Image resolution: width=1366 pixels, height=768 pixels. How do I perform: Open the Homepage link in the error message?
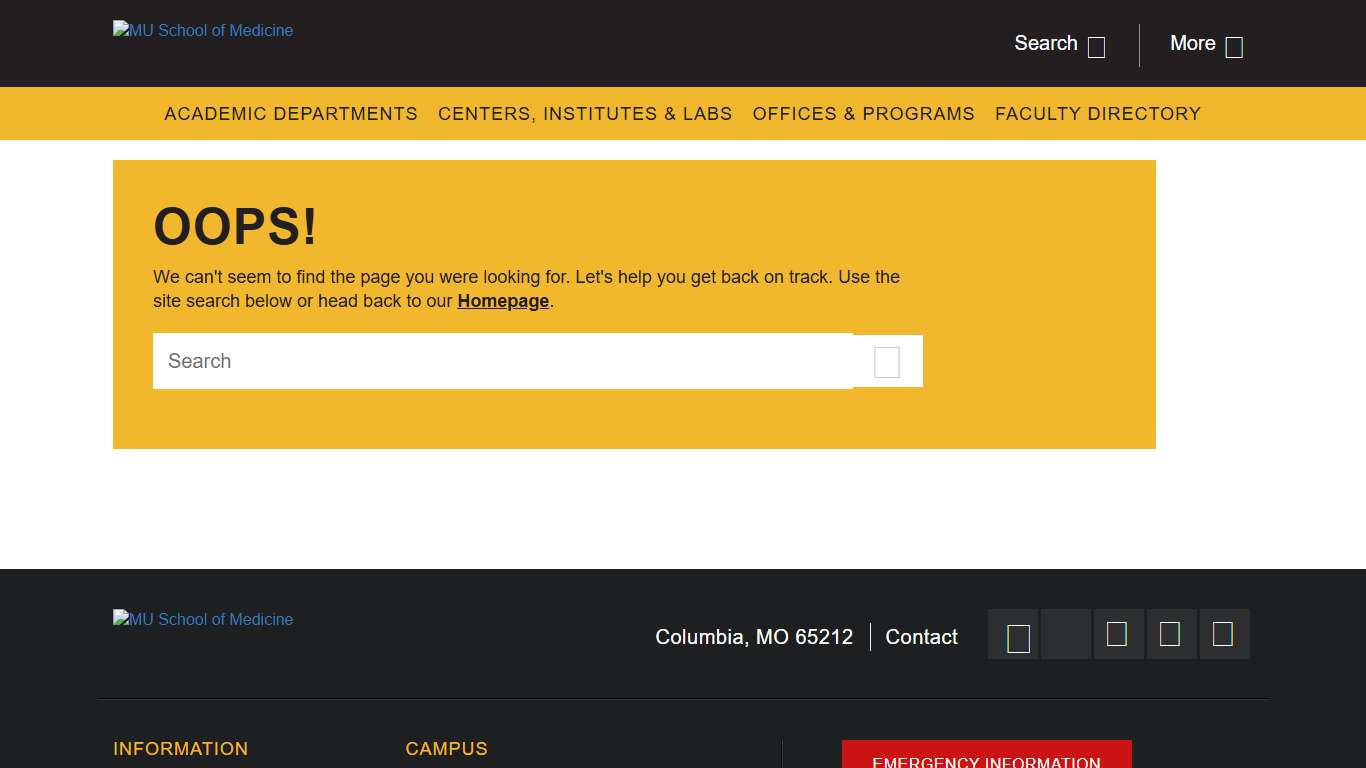point(503,301)
